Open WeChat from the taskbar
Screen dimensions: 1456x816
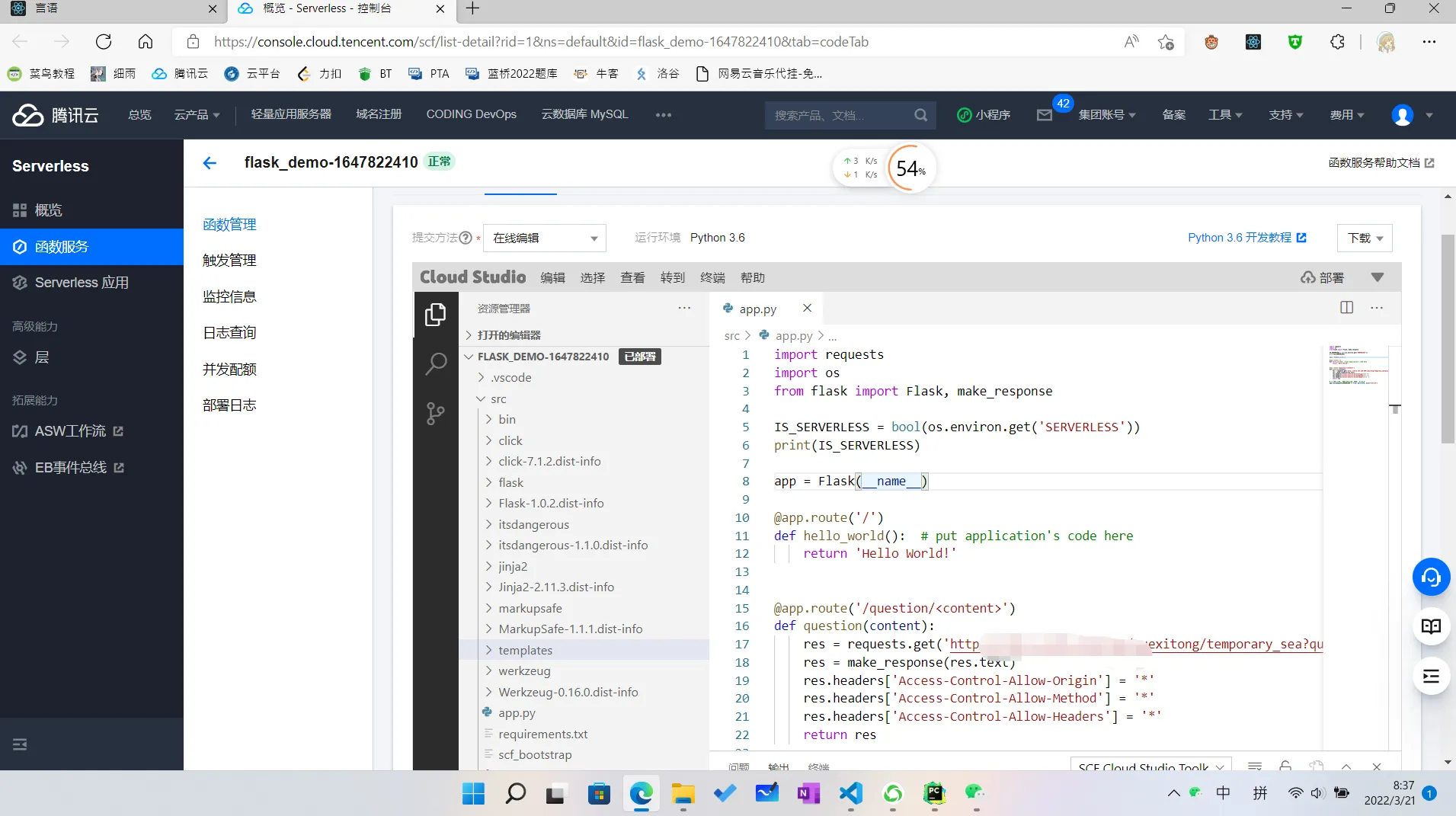tap(975, 793)
